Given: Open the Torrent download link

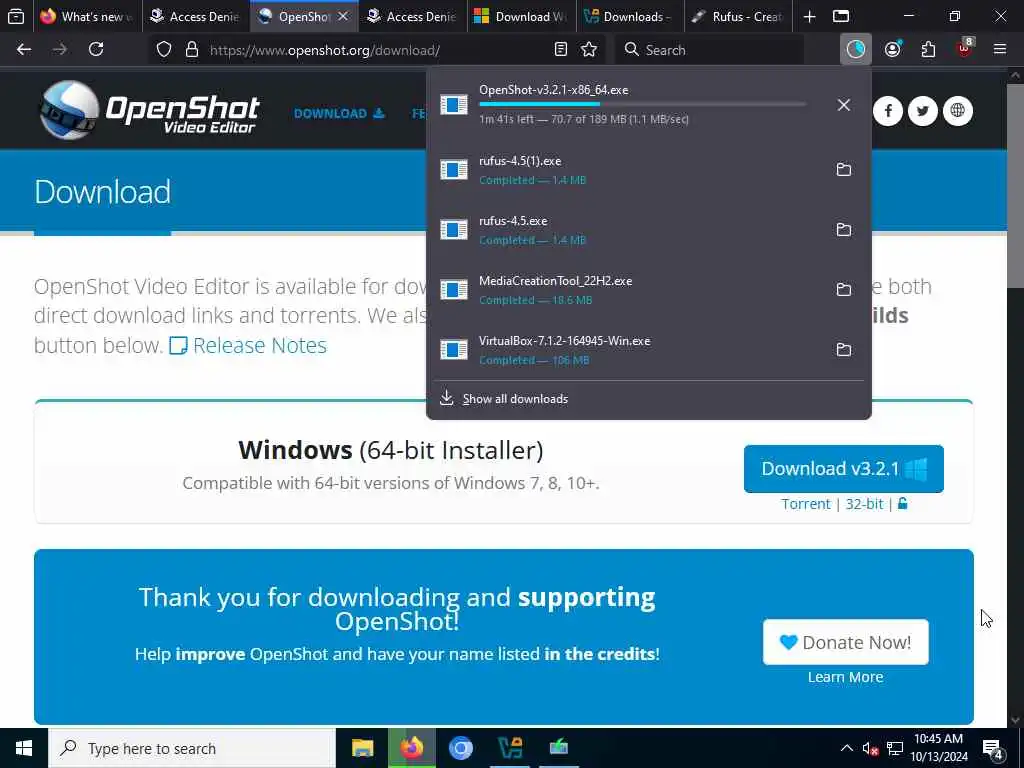Looking at the screenshot, I should coord(806,504).
